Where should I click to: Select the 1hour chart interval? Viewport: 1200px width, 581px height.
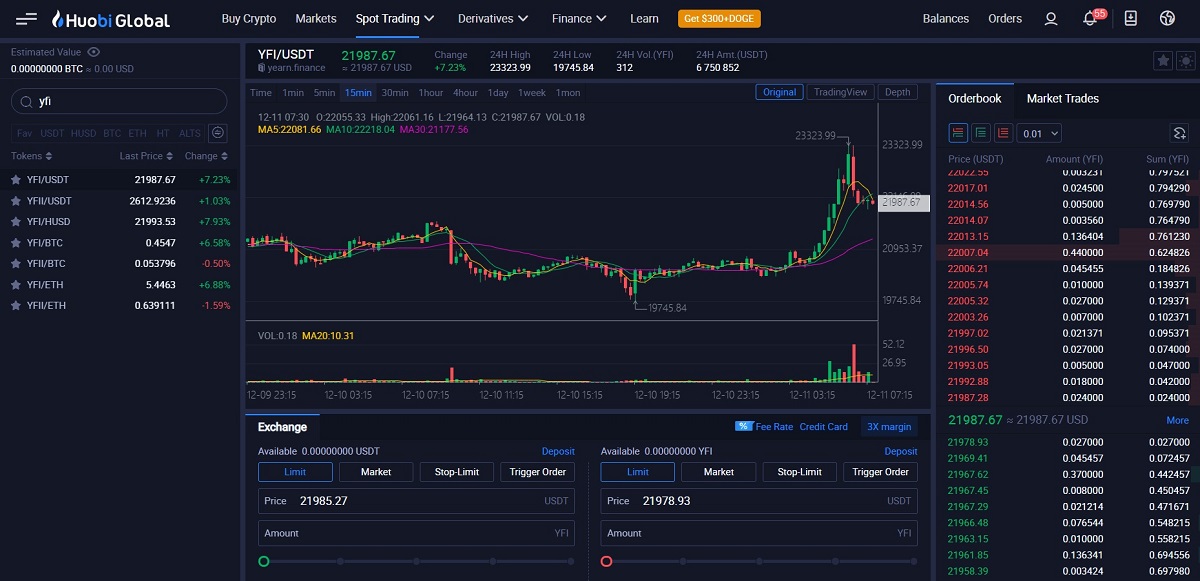point(430,93)
